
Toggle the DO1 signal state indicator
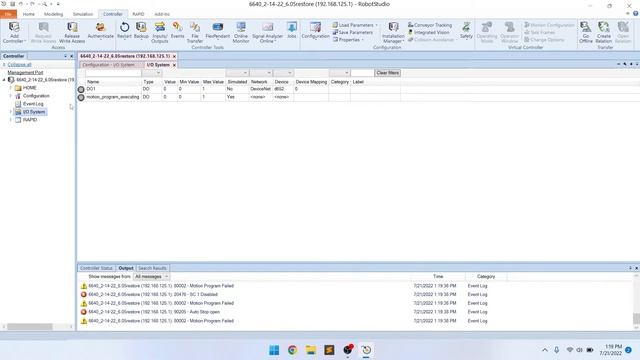81,89
